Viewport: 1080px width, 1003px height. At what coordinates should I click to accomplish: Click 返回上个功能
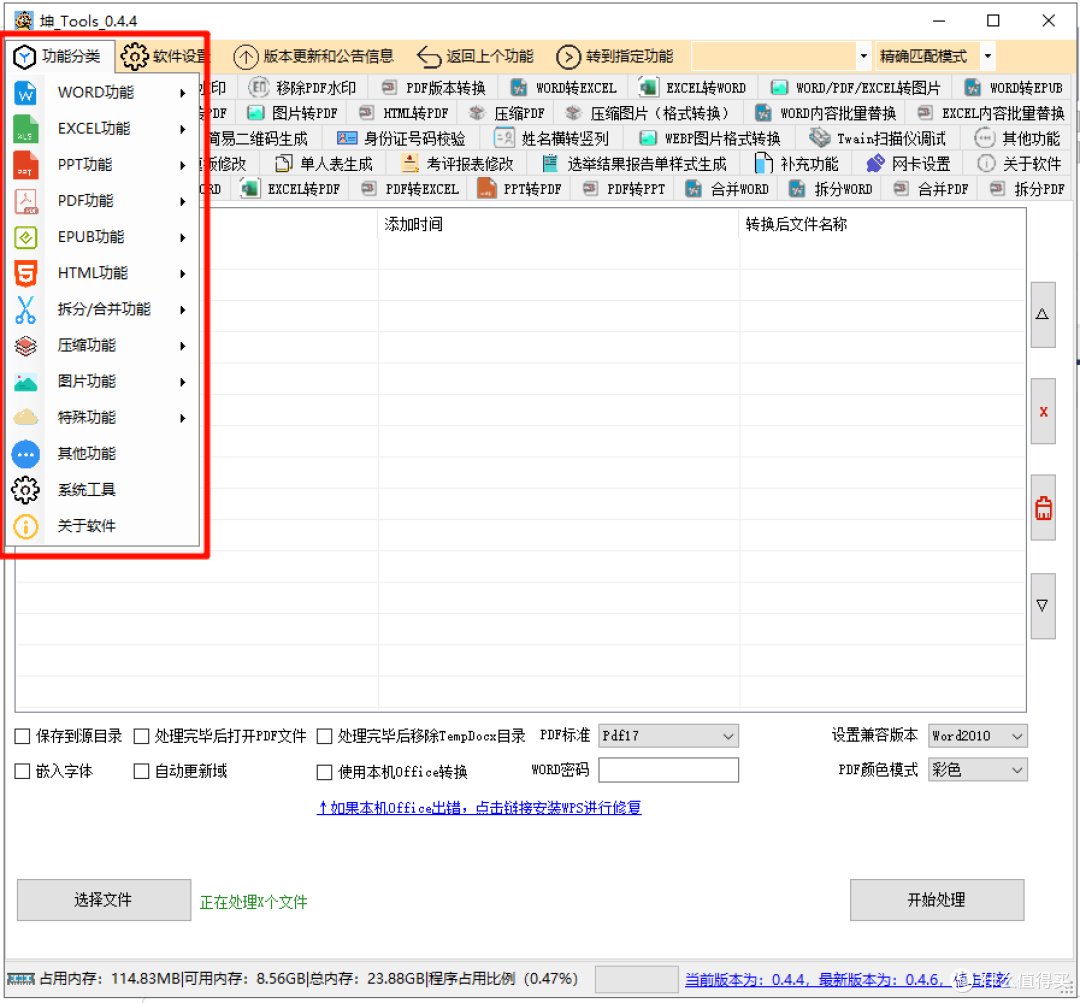(x=476, y=56)
